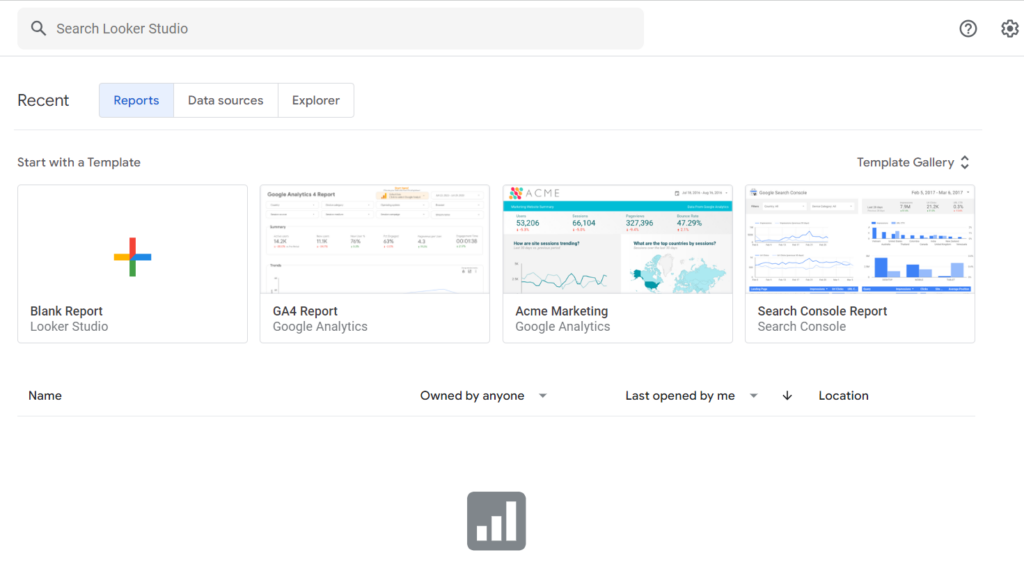
Task: Click the Template Gallery up-down chevron icon
Action: (965, 163)
